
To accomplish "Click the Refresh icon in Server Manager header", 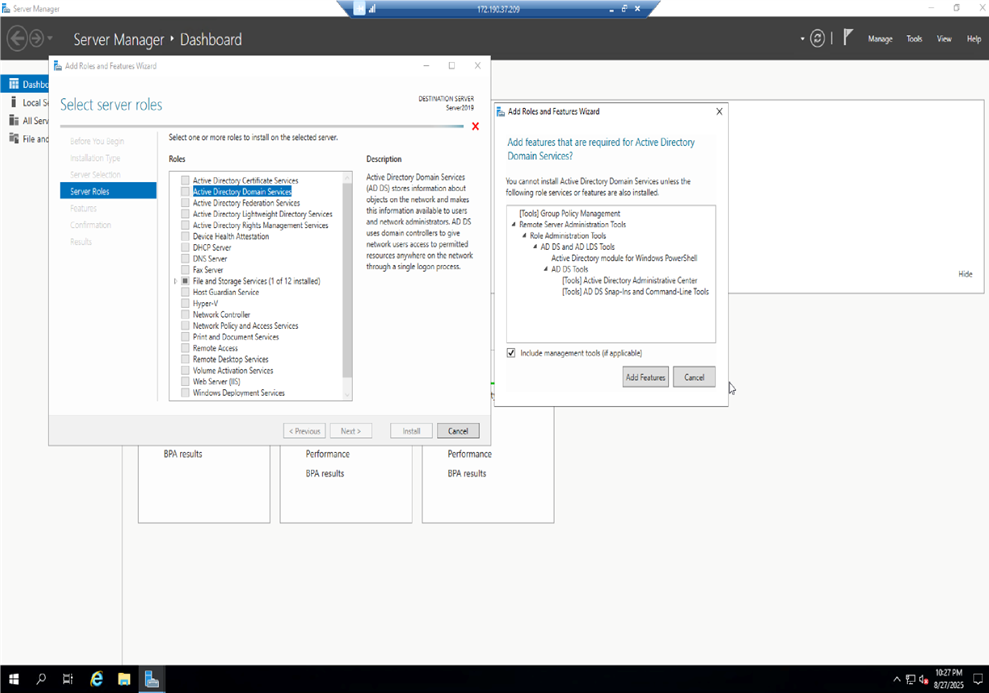I will 817,39.
